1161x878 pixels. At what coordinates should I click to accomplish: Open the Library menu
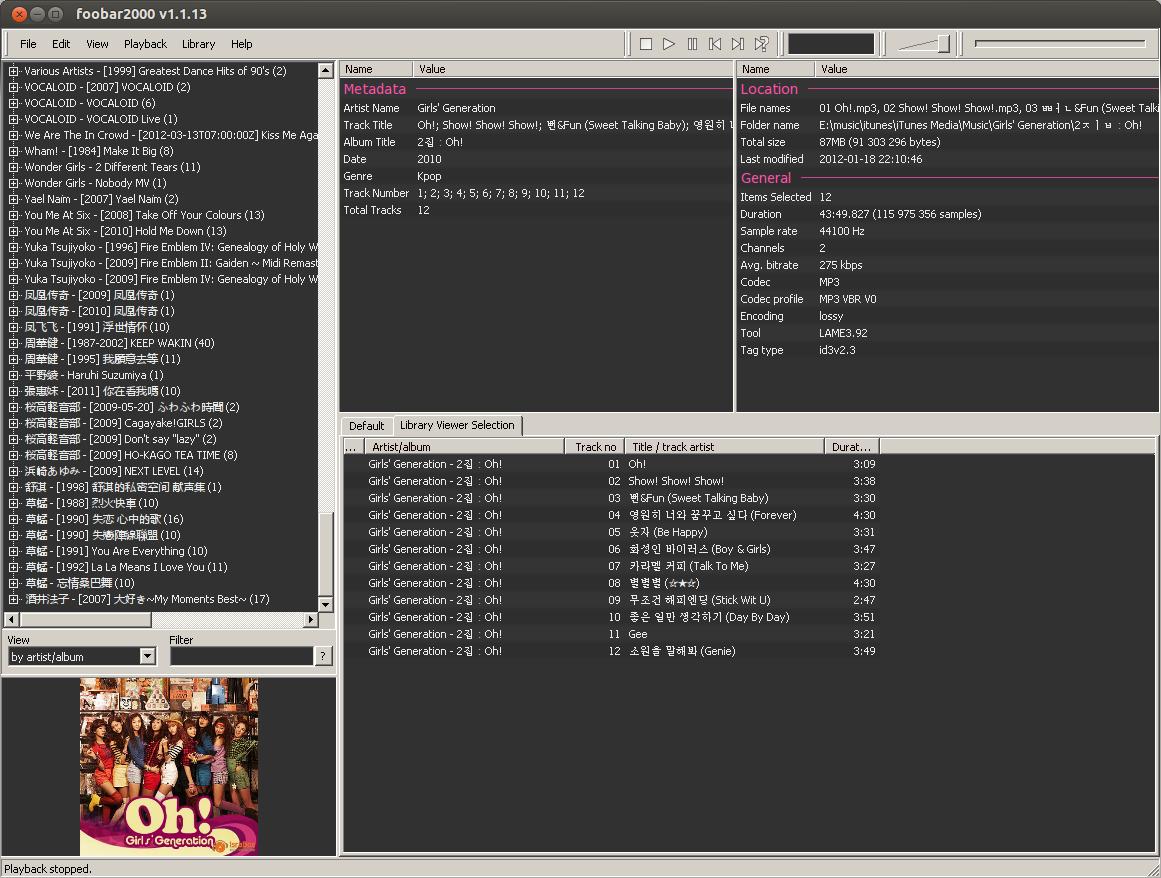coord(198,44)
